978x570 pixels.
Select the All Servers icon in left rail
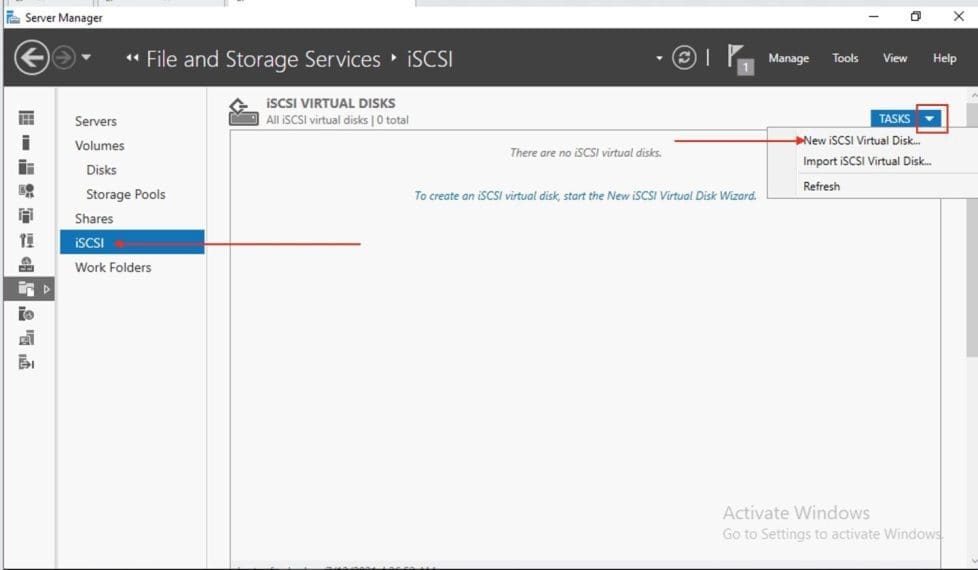(27, 167)
